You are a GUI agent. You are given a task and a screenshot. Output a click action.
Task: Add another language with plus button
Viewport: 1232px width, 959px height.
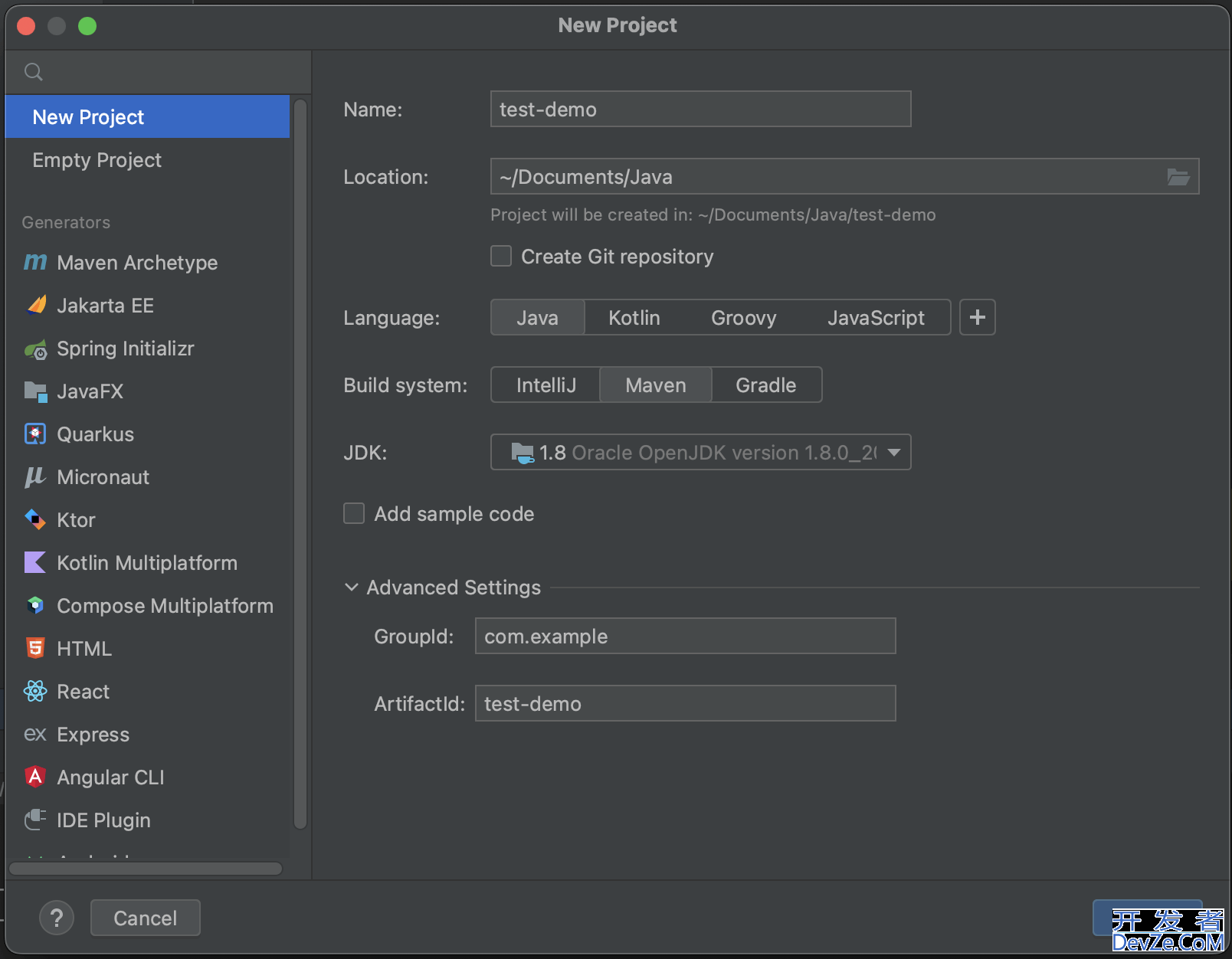978,317
